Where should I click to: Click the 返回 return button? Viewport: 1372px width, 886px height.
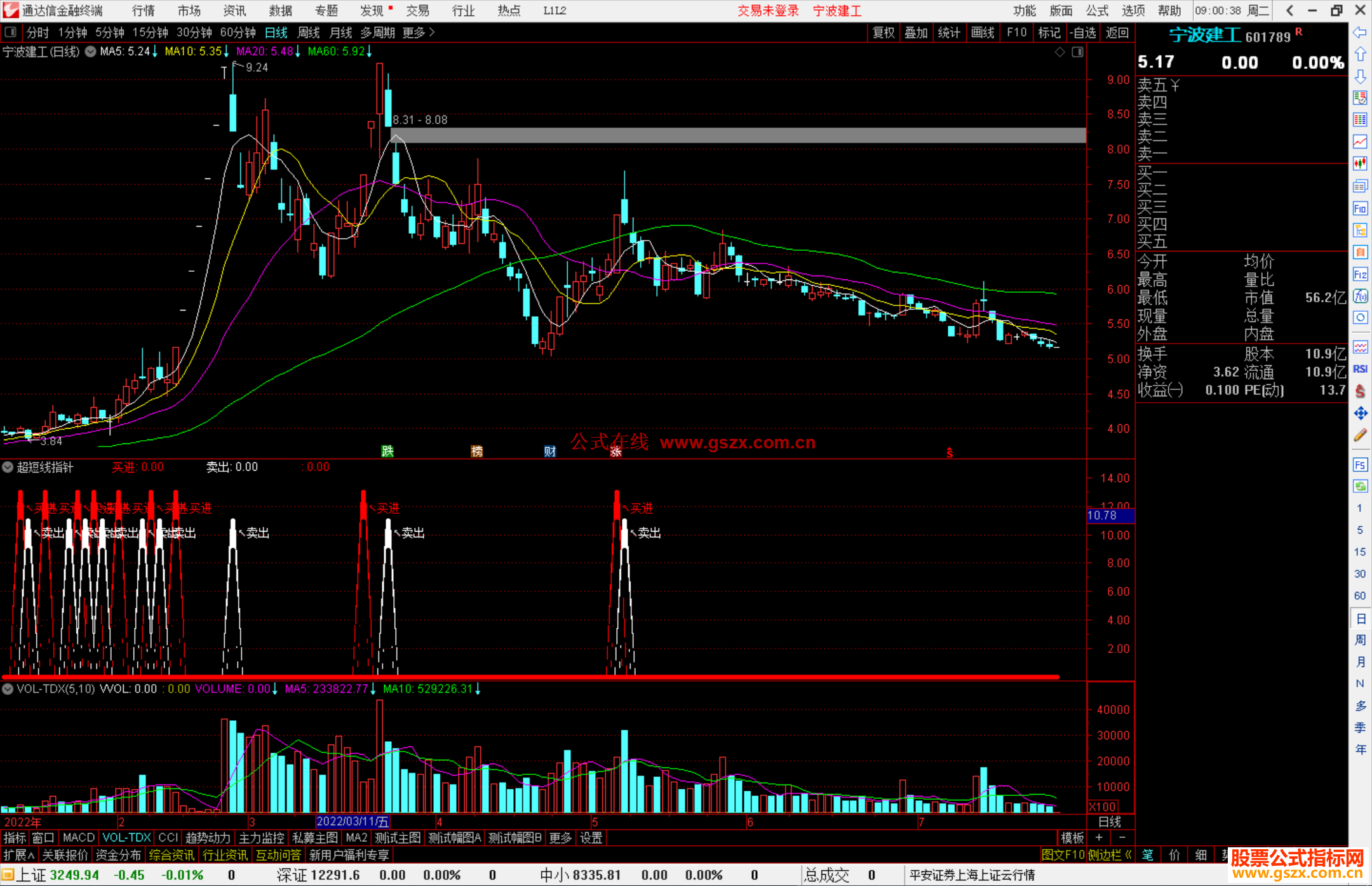tap(1117, 32)
